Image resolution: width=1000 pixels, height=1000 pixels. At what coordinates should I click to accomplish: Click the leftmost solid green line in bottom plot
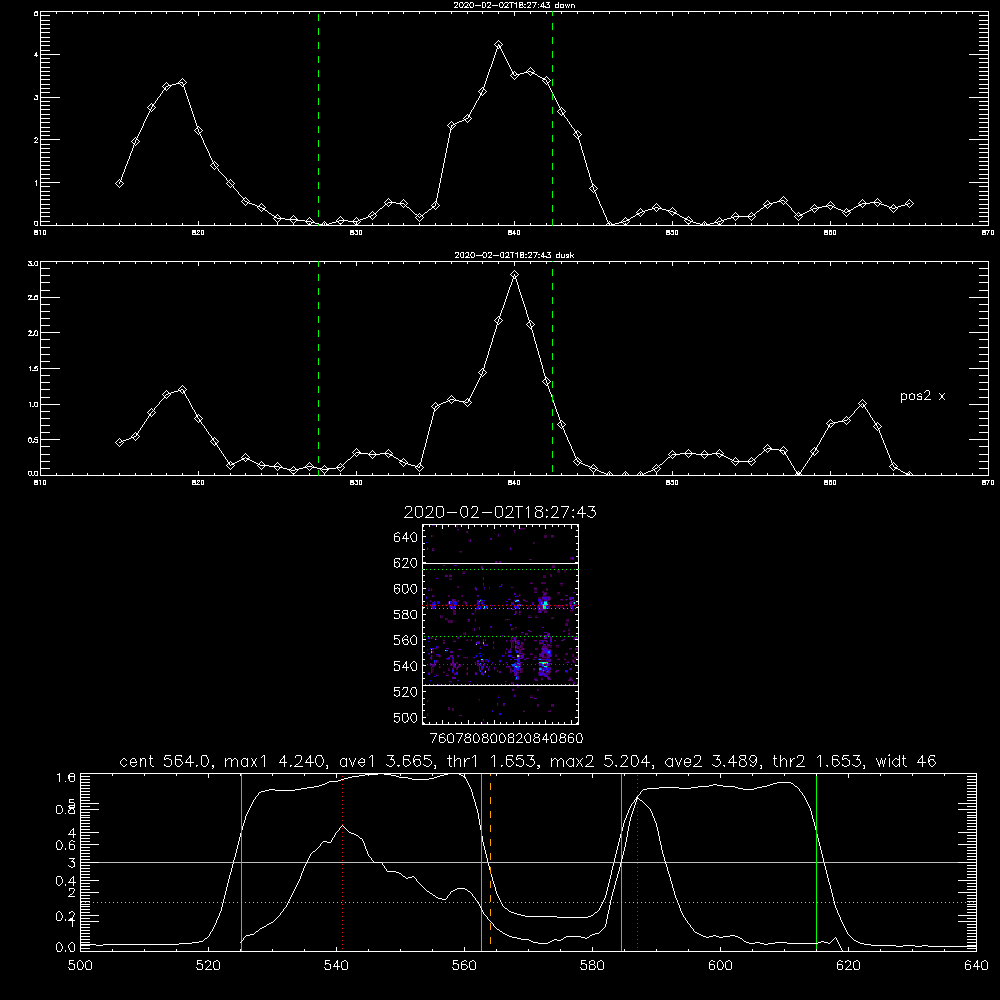pyautogui.click(x=241, y=862)
